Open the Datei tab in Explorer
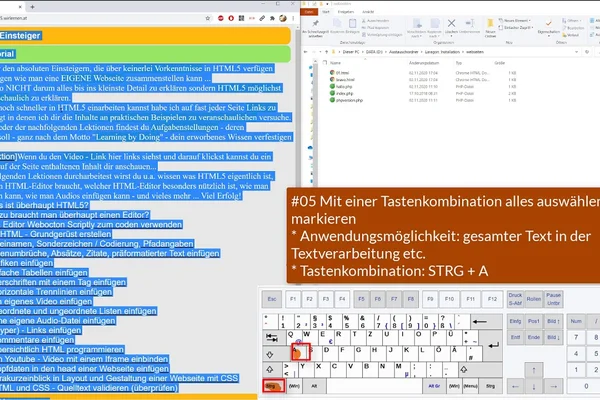The height and width of the screenshot is (400, 600). 309,12
